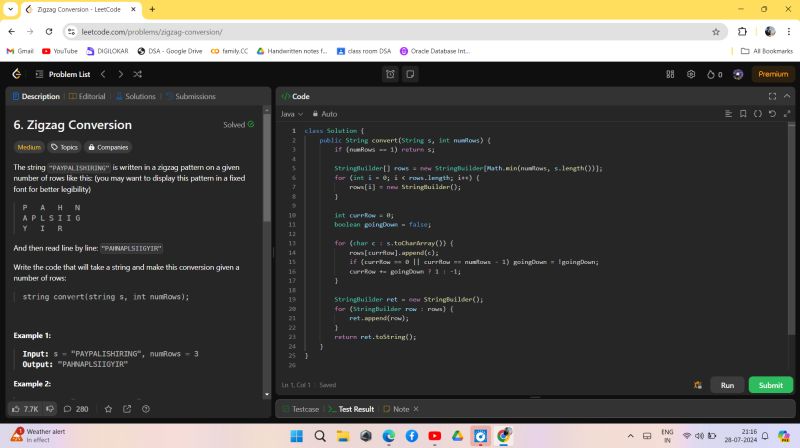The width and height of the screenshot is (800, 448).
Task: Maximize the code panel fullscreen icon
Action: [772, 96]
